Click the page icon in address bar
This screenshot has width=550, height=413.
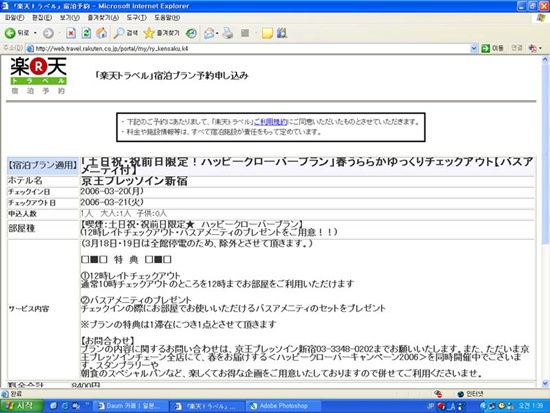31,48
